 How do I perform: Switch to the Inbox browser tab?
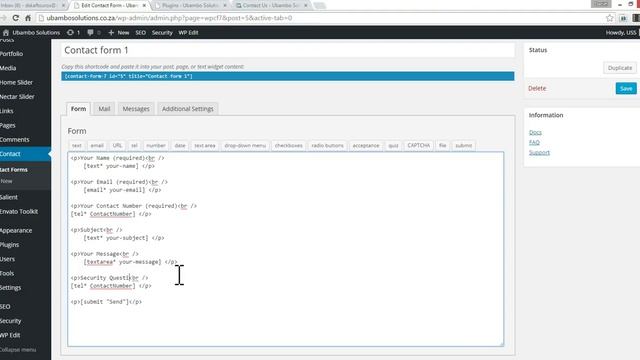pyautogui.click(x=32, y=5)
